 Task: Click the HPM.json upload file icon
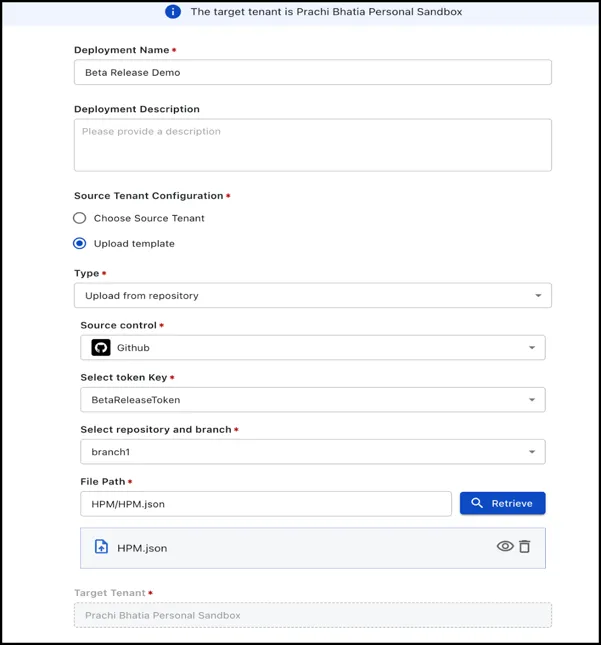101,547
